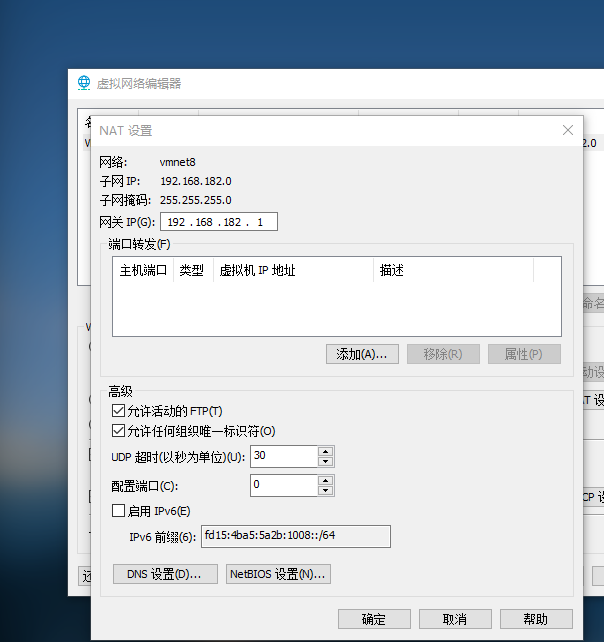Click 移除(R) button
The image size is (604, 642).
[x=443, y=354]
